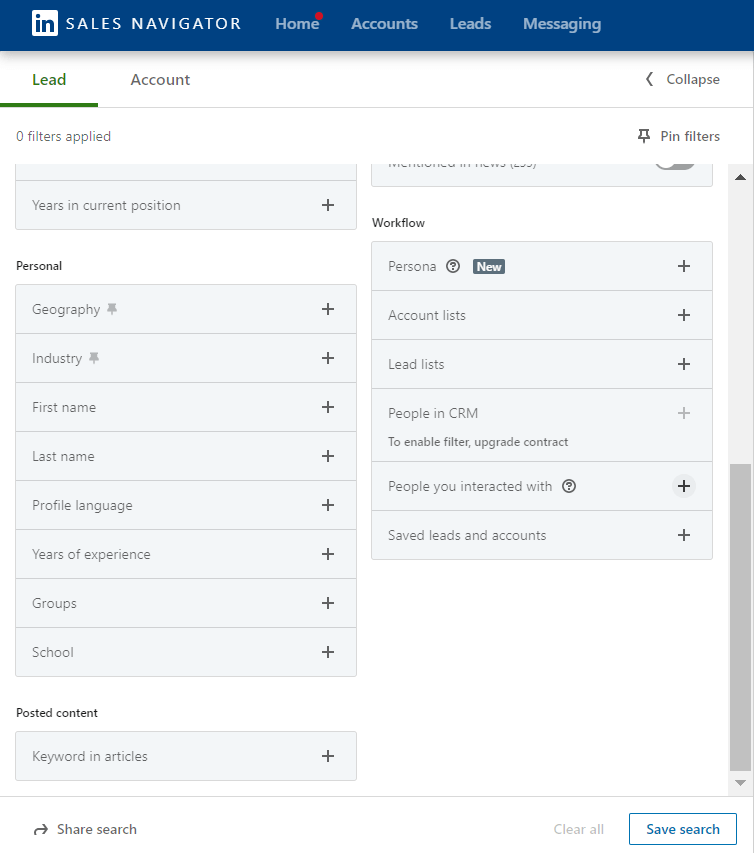
Task: Click the LinkedIn Sales Navigator logo
Action: (x=136, y=24)
